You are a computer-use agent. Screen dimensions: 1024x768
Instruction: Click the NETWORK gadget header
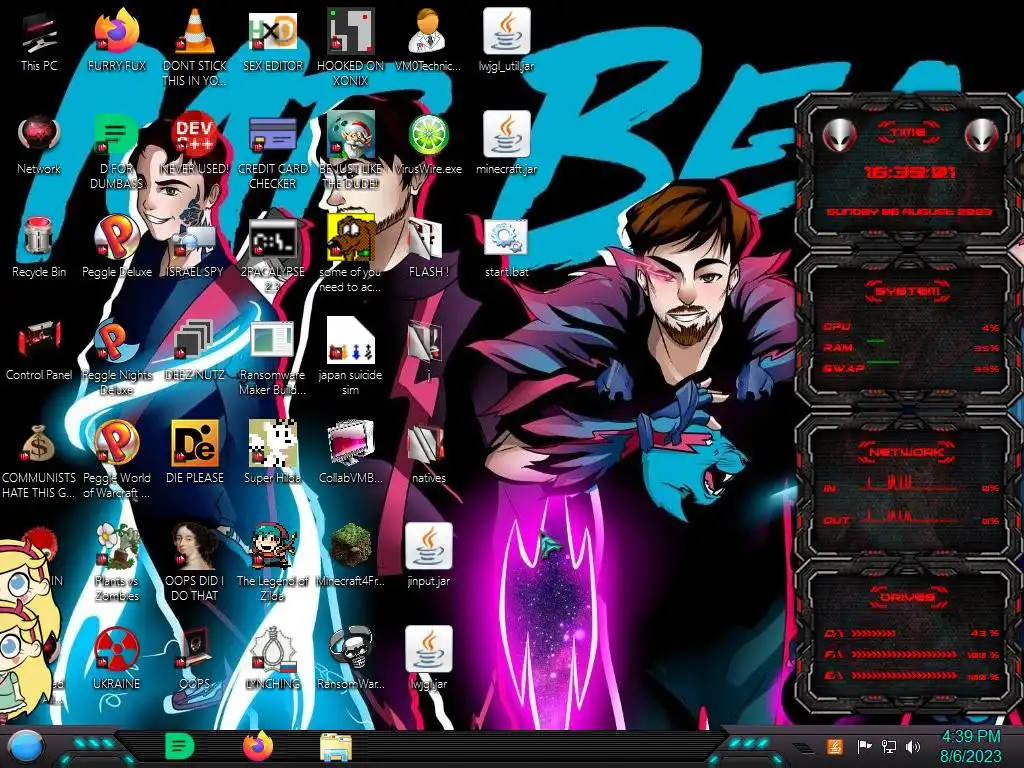[906, 452]
